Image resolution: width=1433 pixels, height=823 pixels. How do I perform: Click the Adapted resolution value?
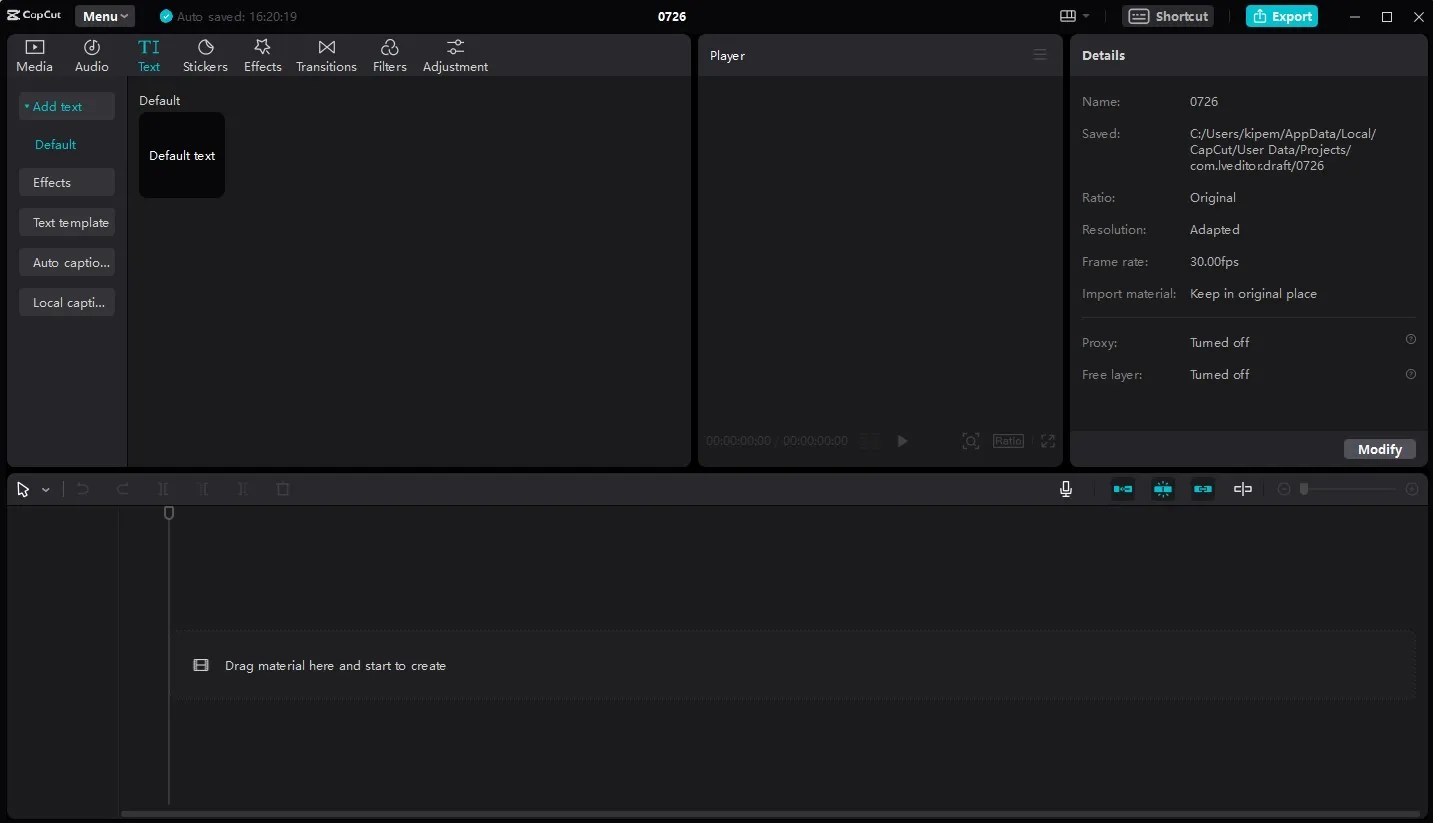1214,229
